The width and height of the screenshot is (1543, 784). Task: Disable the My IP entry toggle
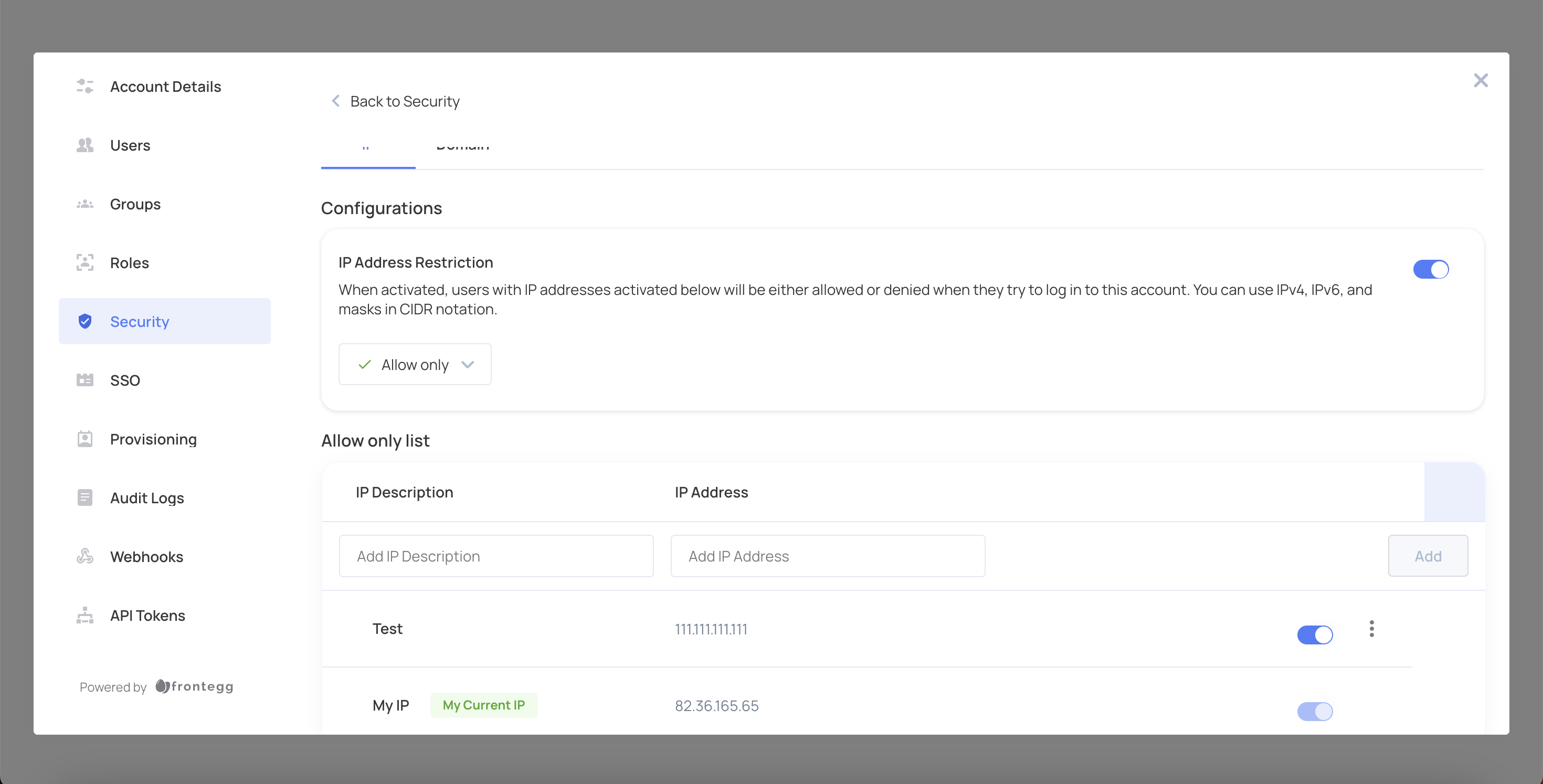pos(1313,711)
